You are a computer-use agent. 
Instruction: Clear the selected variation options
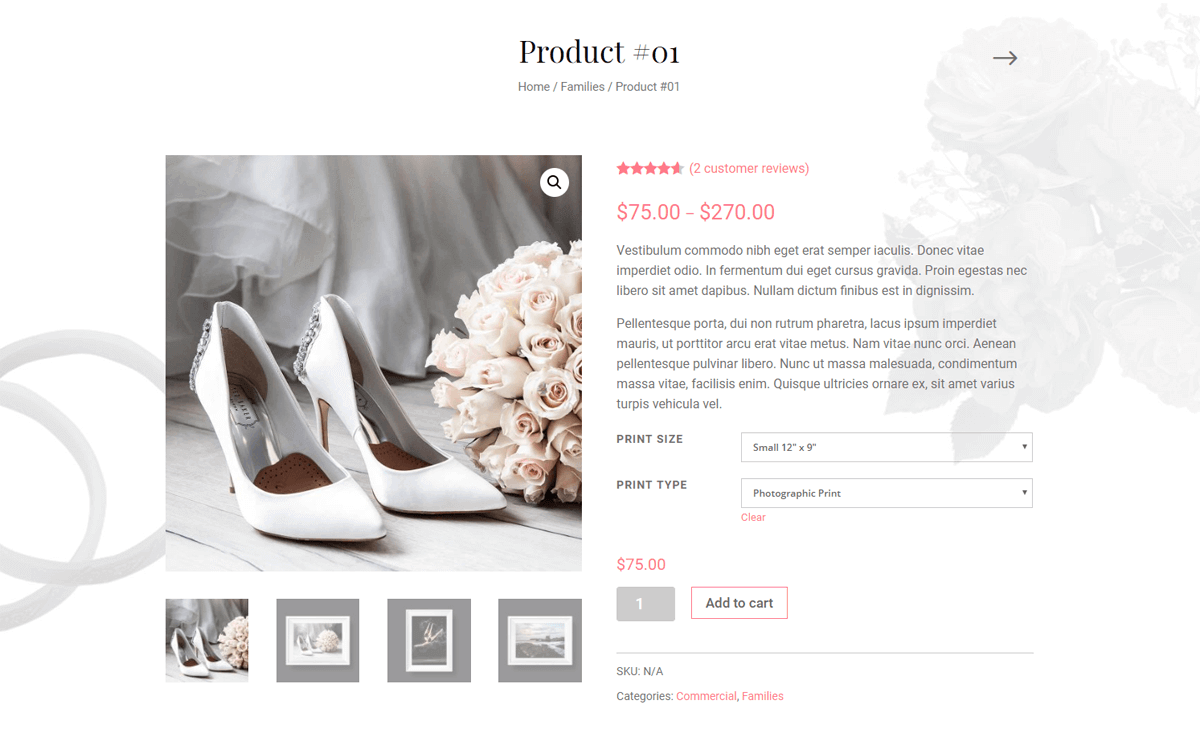tap(753, 517)
